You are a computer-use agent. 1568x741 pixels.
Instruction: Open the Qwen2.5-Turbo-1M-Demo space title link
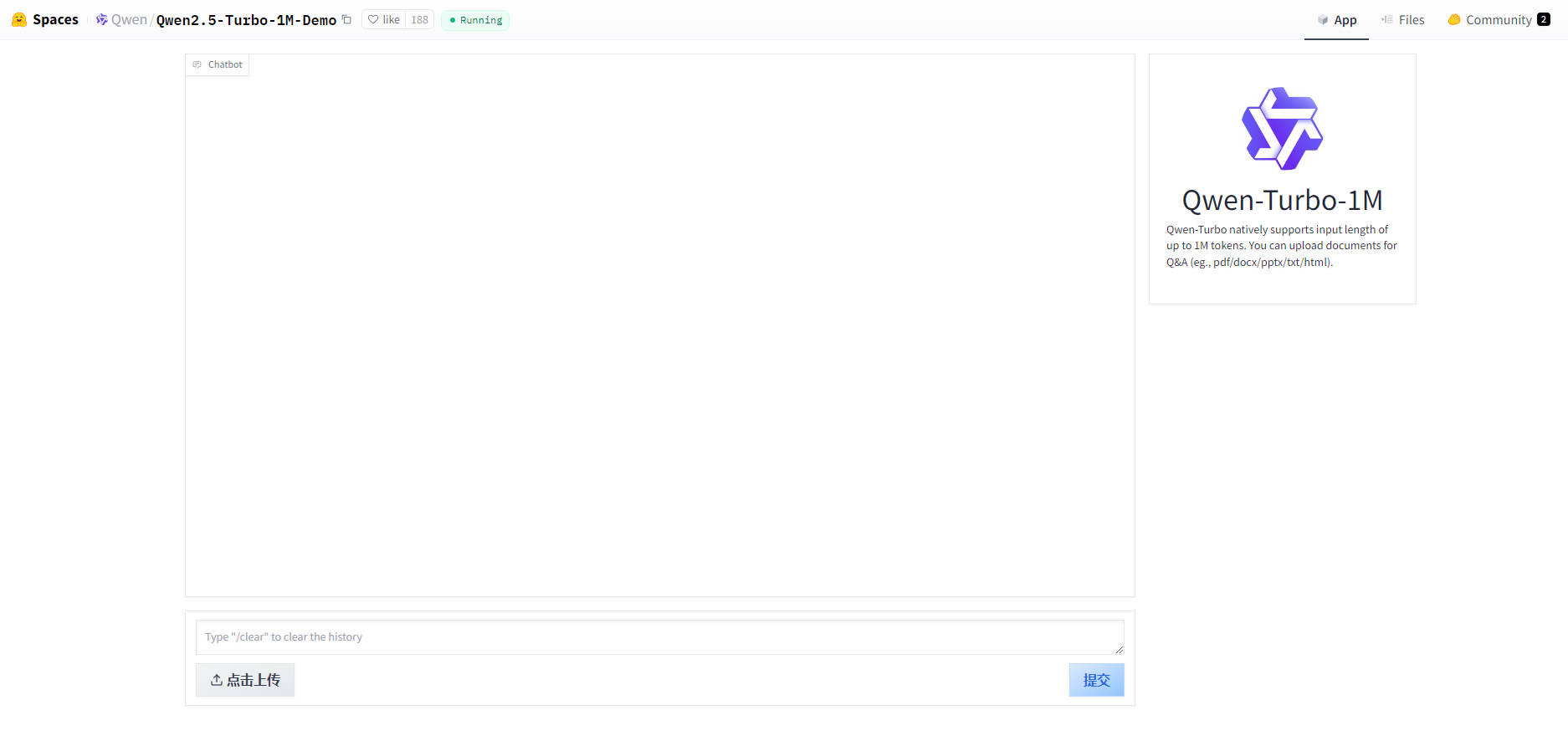pyautogui.click(x=246, y=19)
